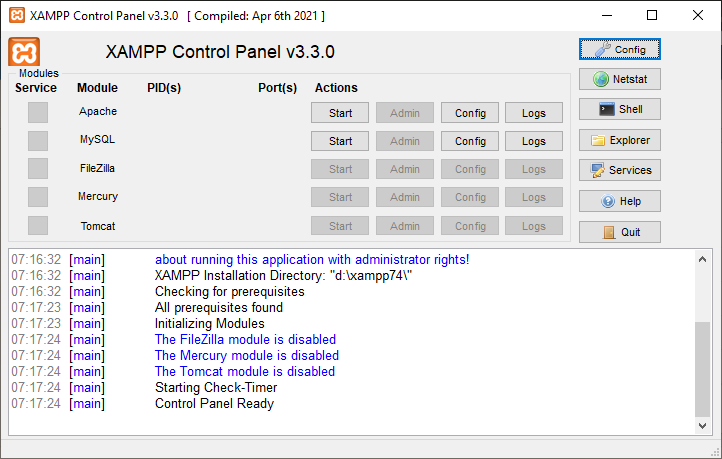This screenshot has height=459, width=722.
Task: Click log warning about administrator rights
Action: pyautogui.click(x=312, y=260)
